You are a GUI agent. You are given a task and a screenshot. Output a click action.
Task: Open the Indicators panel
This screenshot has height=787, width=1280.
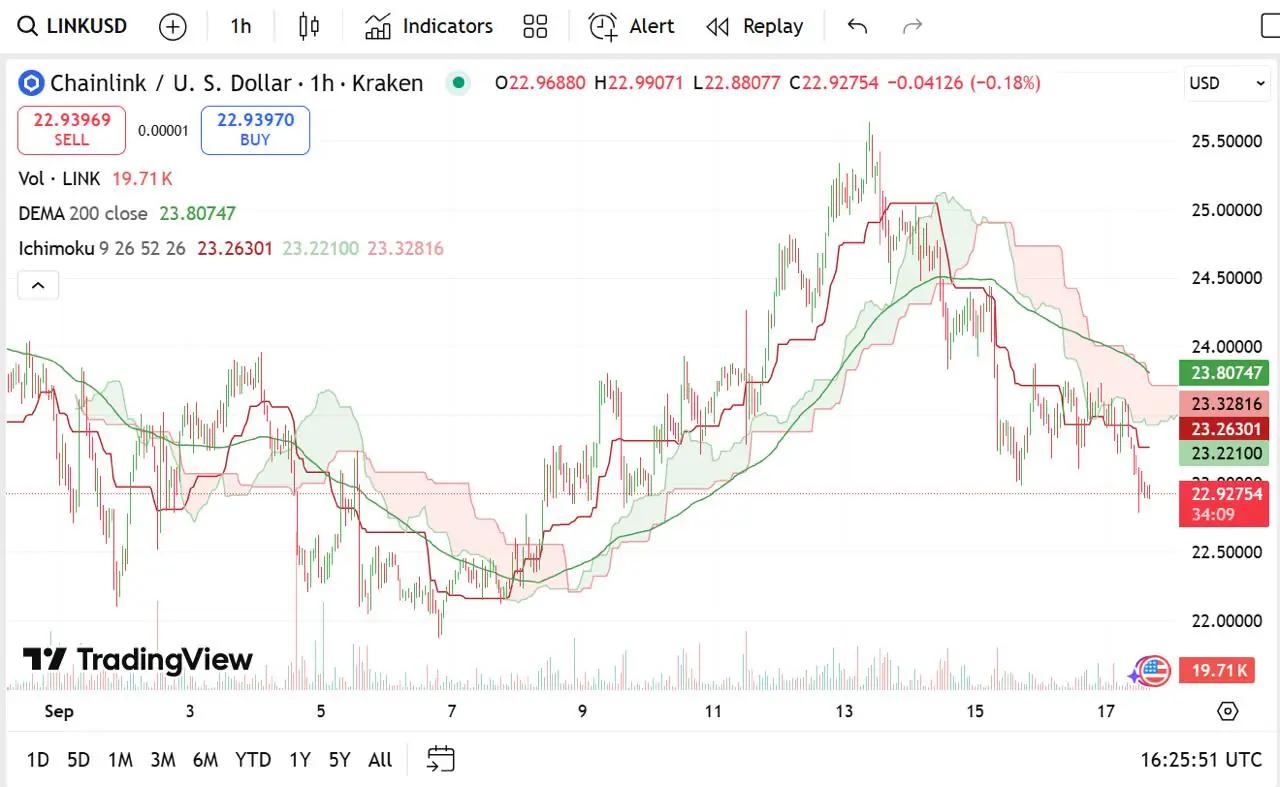click(428, 26)
